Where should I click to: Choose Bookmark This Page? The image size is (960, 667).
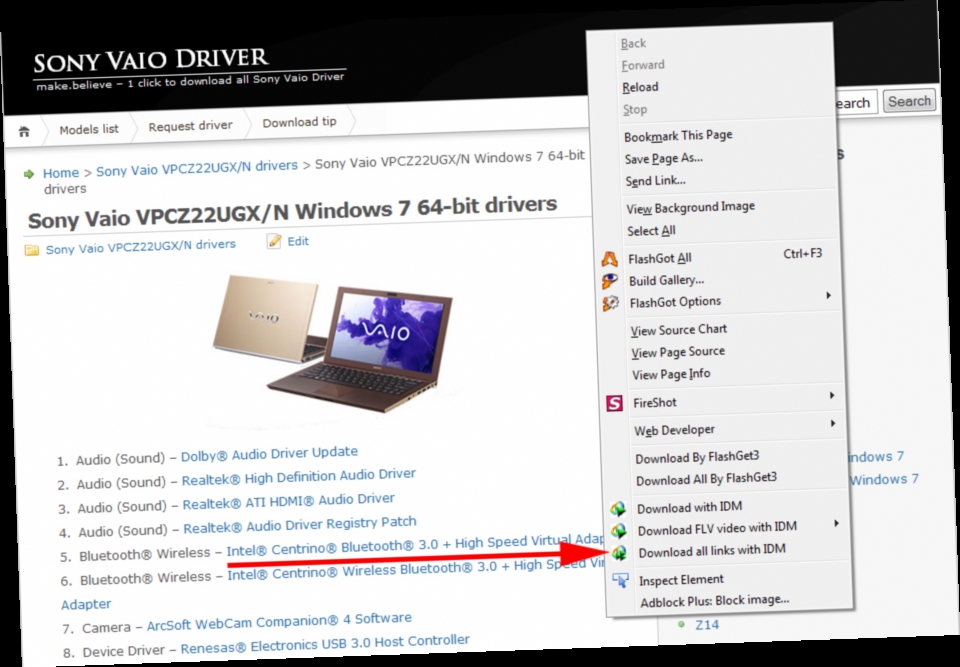pyautogui.click(x=678, y=135)
